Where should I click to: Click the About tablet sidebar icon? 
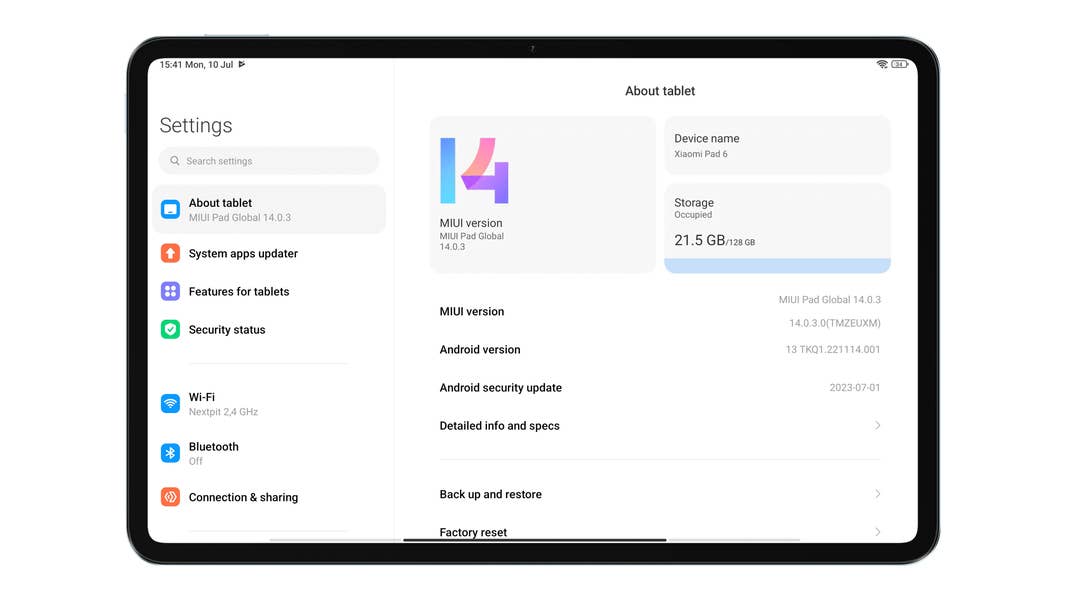[x=170, y=209]
